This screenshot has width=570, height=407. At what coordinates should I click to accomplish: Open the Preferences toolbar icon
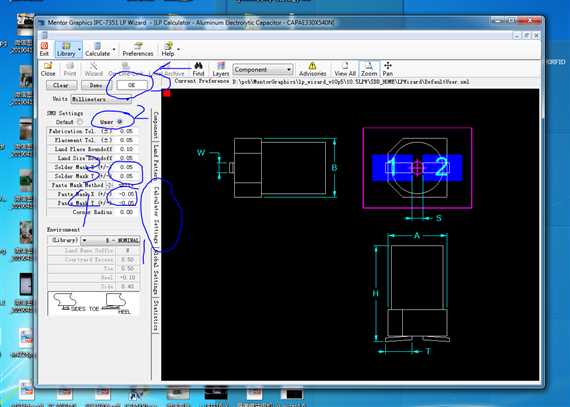point(138,49)
